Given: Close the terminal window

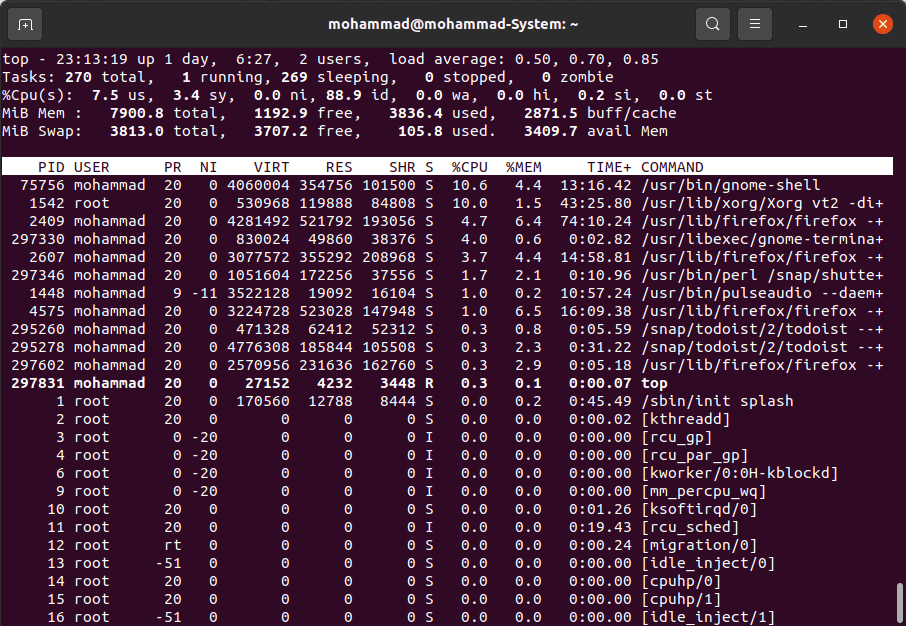Looking at the screenshot, I should click(x=882, y=23).
